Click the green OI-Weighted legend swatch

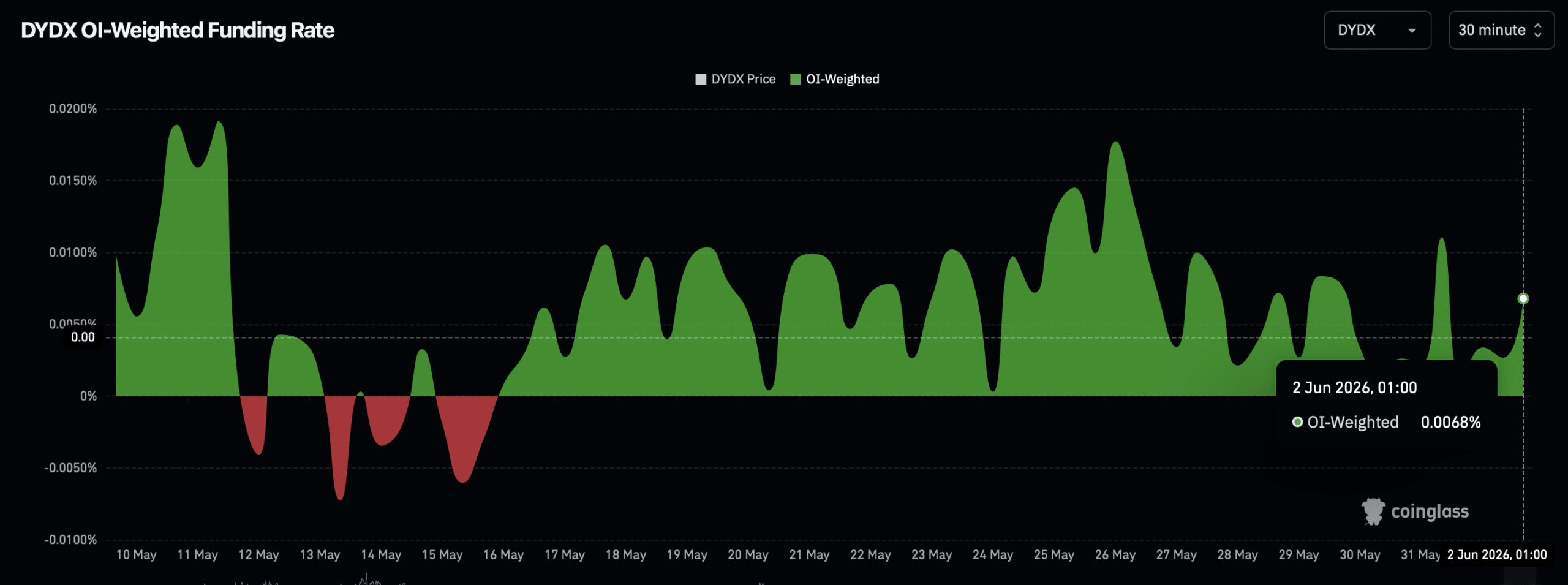796,79
